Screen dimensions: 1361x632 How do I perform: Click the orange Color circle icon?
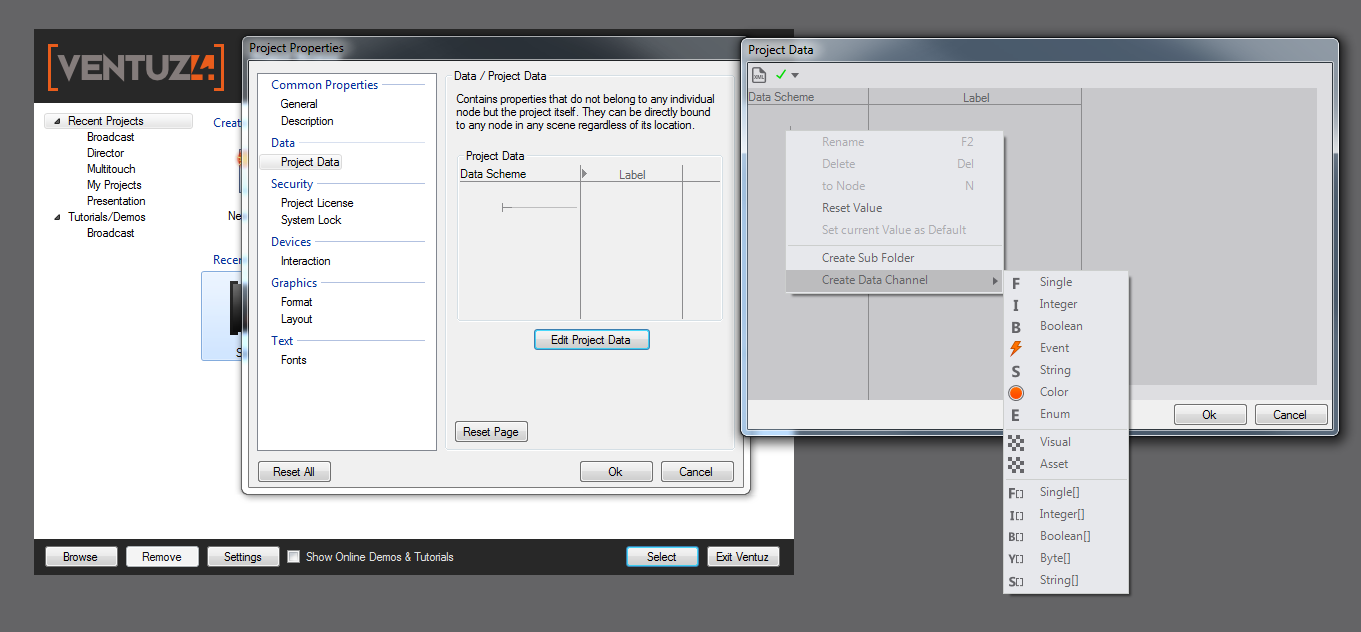click(1016, 392)
